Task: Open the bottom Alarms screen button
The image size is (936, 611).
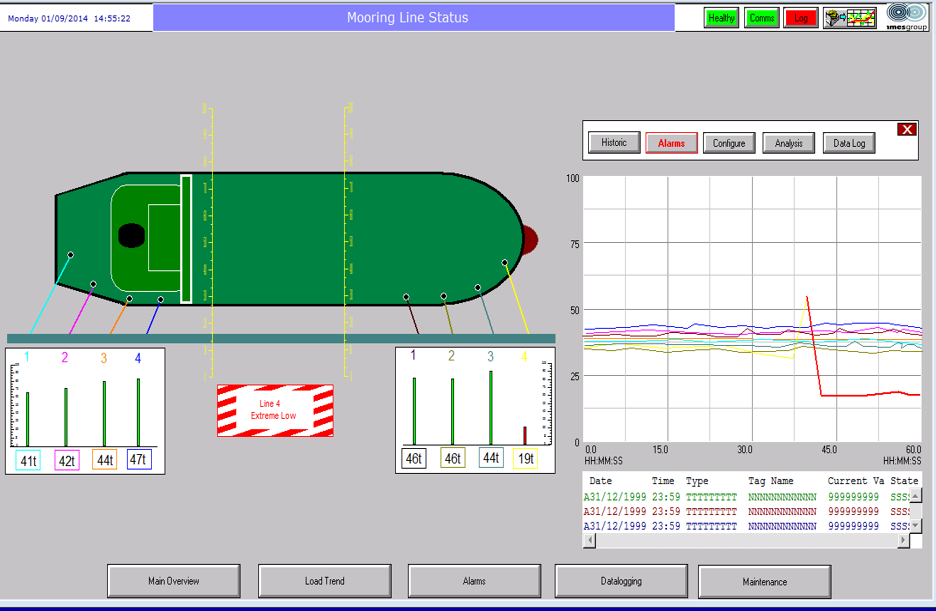Action: pyautogui.click(x=475, y=581)
